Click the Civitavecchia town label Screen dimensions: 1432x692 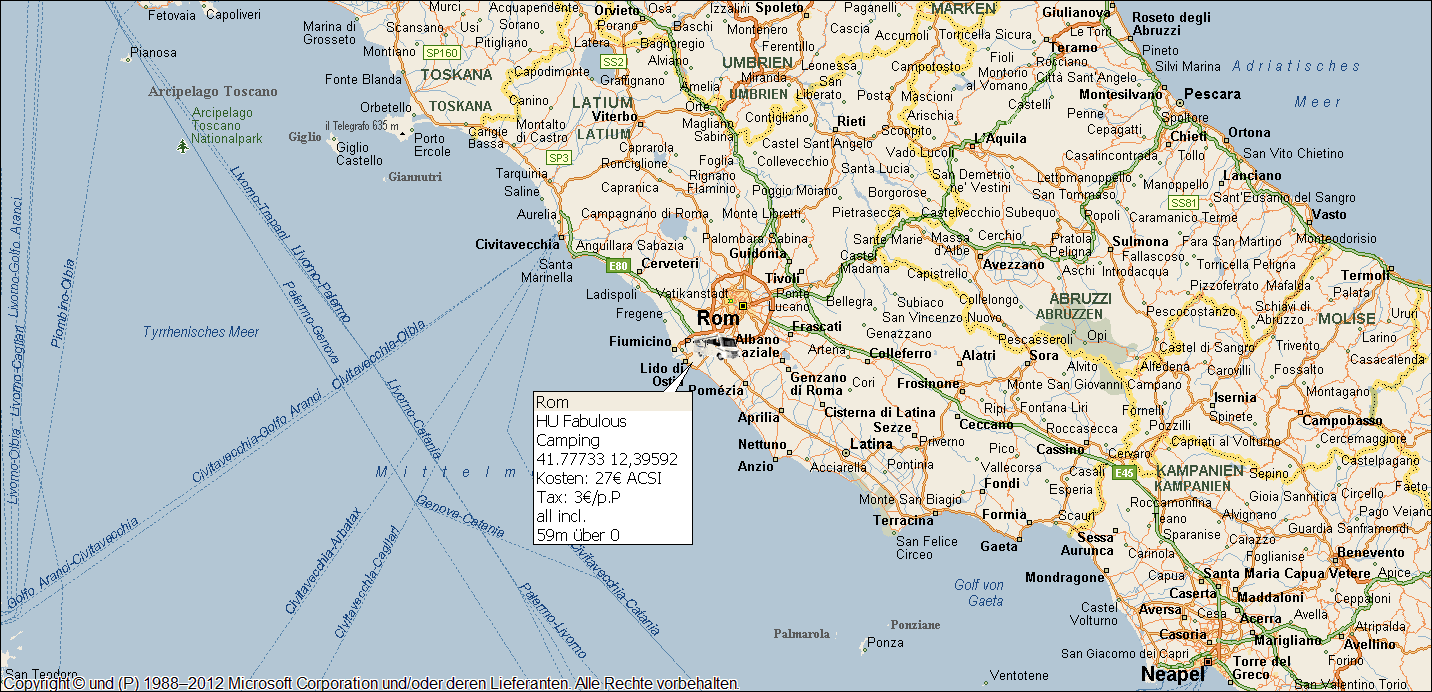(x=517, y=244)
